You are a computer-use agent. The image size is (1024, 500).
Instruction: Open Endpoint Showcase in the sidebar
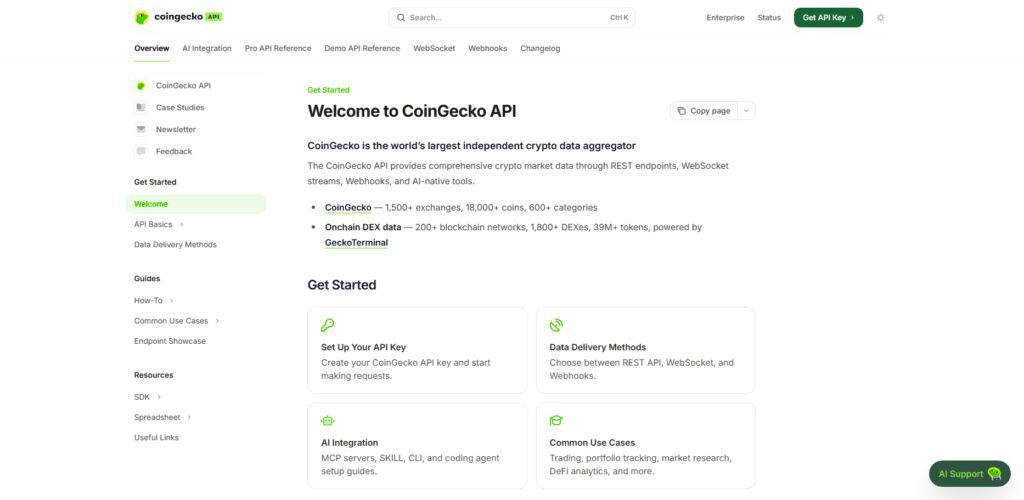[170, 341]
